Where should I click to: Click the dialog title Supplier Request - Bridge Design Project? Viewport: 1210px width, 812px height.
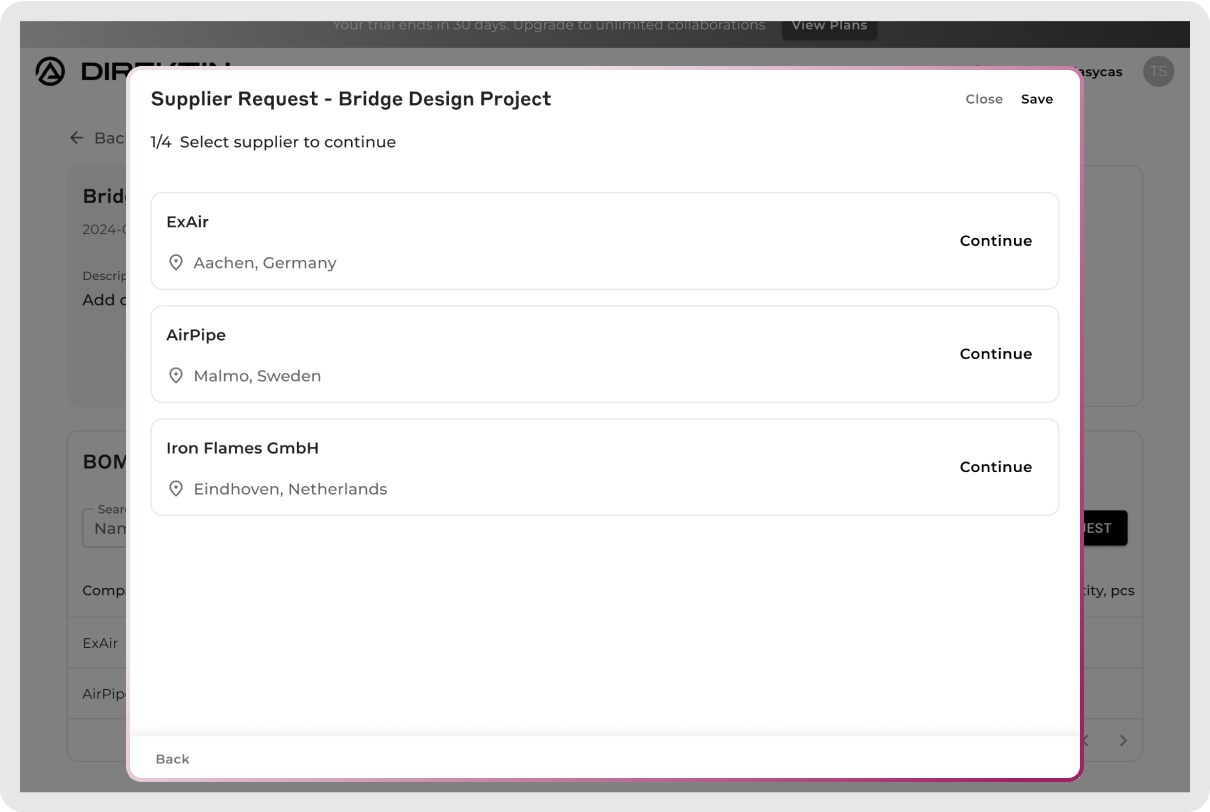click(x=351, y=99)
